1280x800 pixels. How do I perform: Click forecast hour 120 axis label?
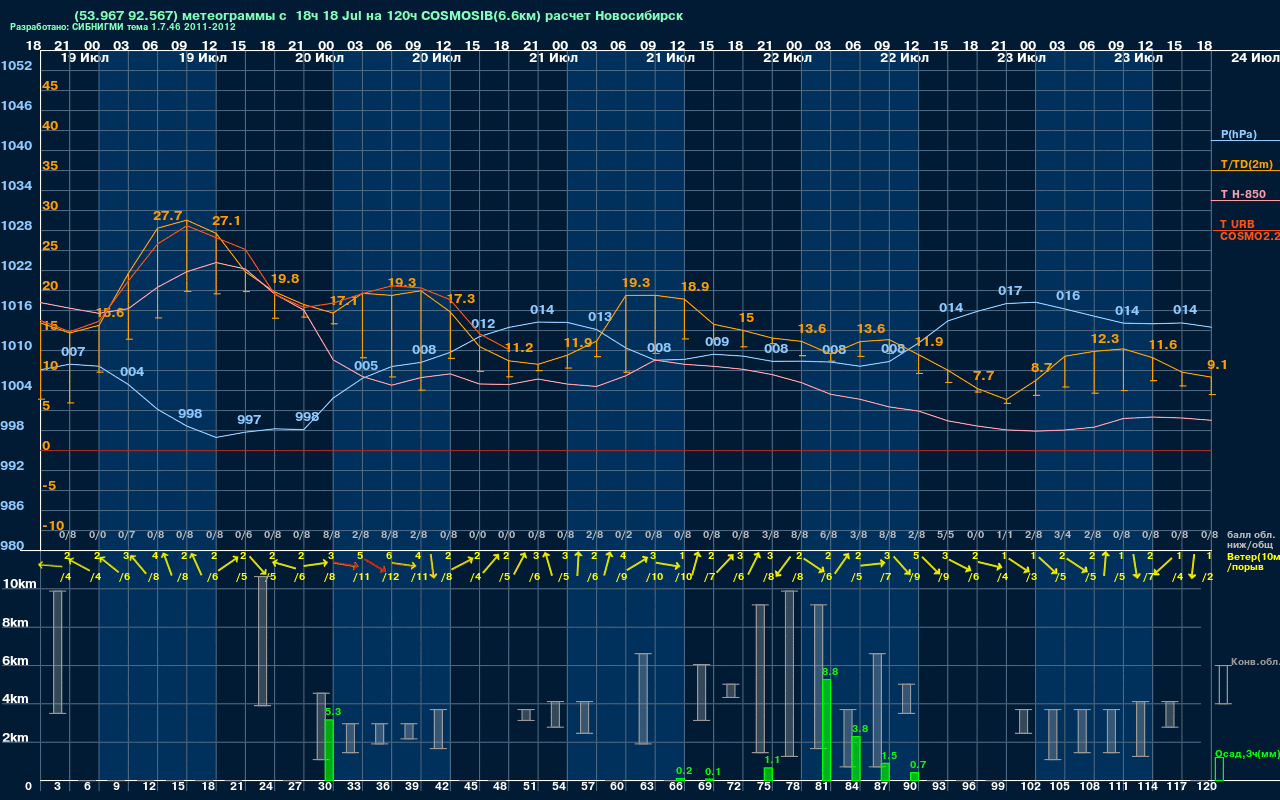(1208, 787)
